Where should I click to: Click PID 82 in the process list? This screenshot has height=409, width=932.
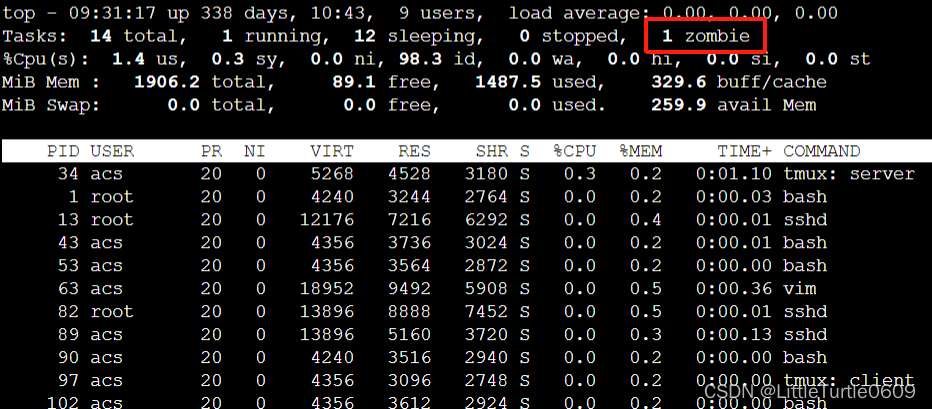68,312
